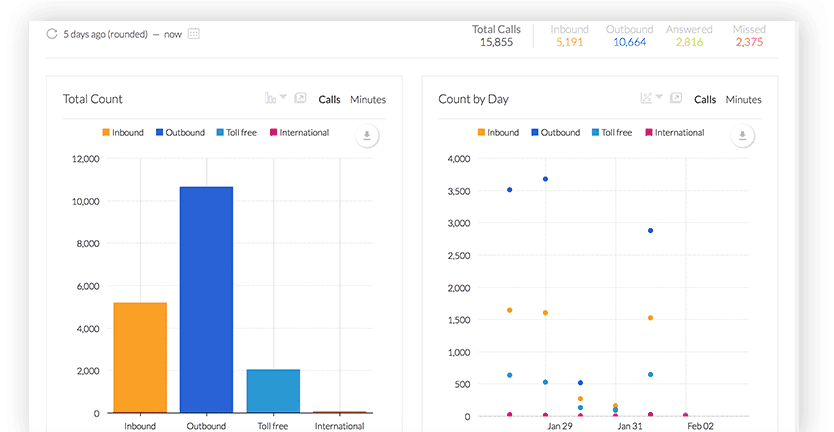
Task: Toggle International legend in Count by Day
Action: (x=675, y=133)
